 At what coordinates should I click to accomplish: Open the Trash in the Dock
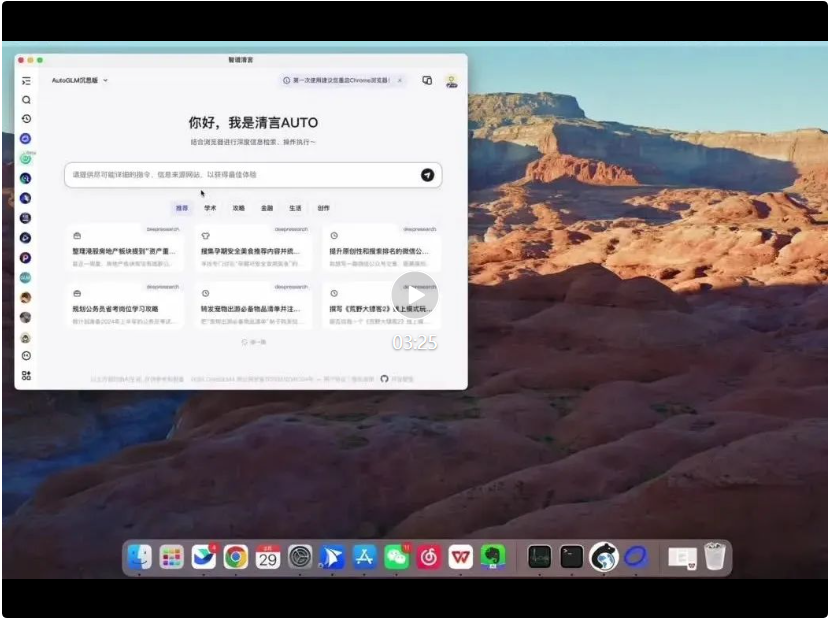pos(714,556)
